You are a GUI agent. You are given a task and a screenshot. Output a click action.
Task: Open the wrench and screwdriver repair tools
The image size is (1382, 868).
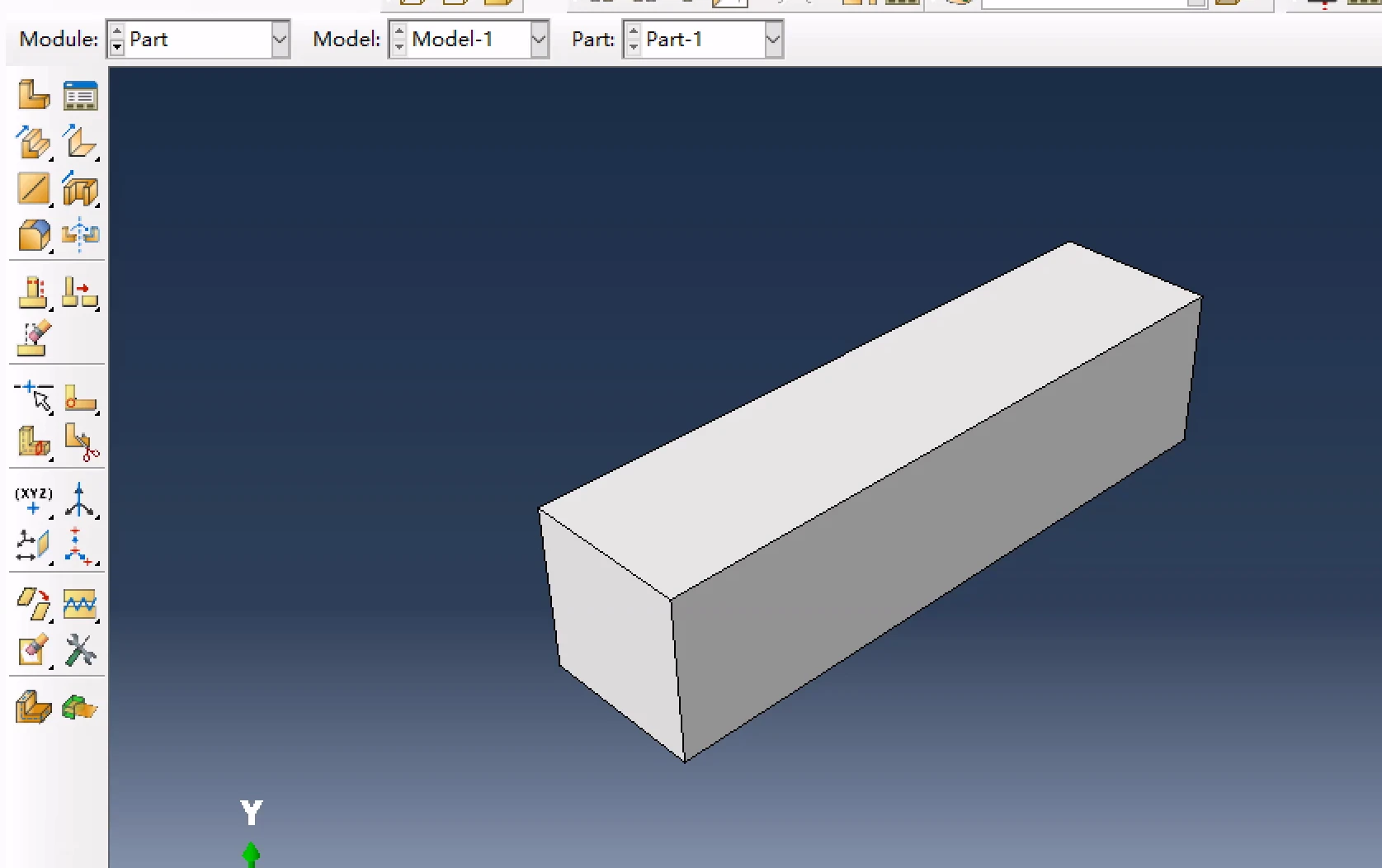[x=80, y=650]
